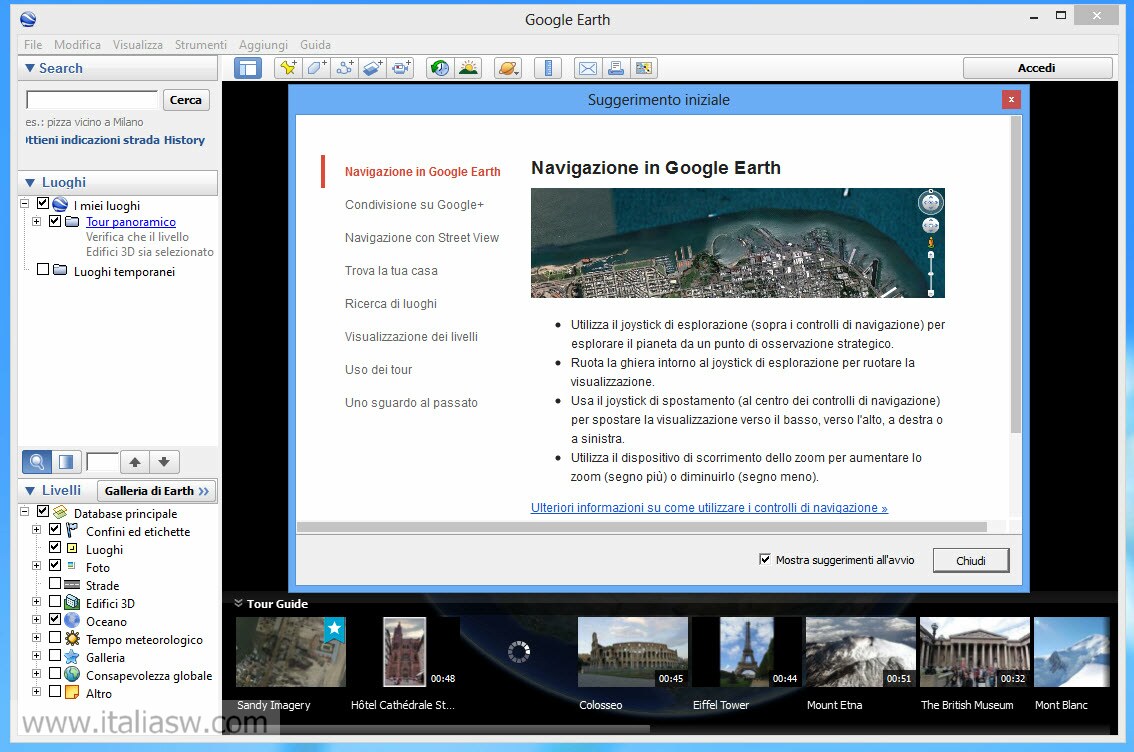Screen dimensions: 1134x752
Task: Open the File menu
Action: [x=33, y=45]
